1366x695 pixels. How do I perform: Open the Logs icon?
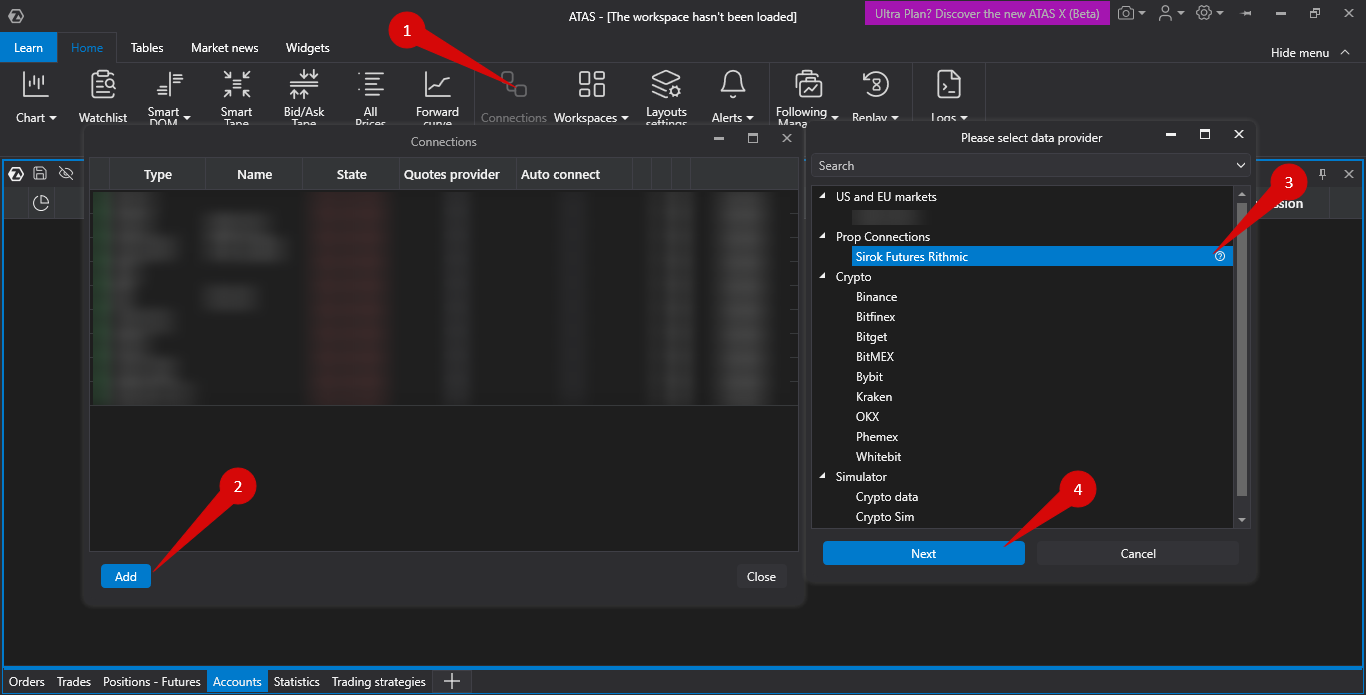(949, 84)
